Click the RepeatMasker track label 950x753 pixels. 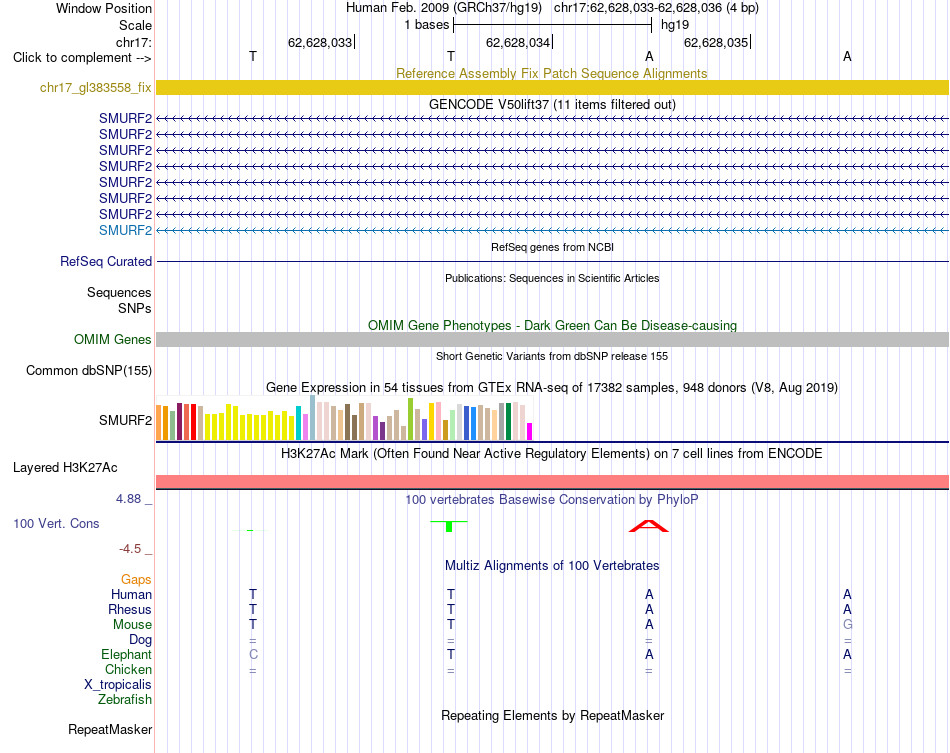[110, 729]
